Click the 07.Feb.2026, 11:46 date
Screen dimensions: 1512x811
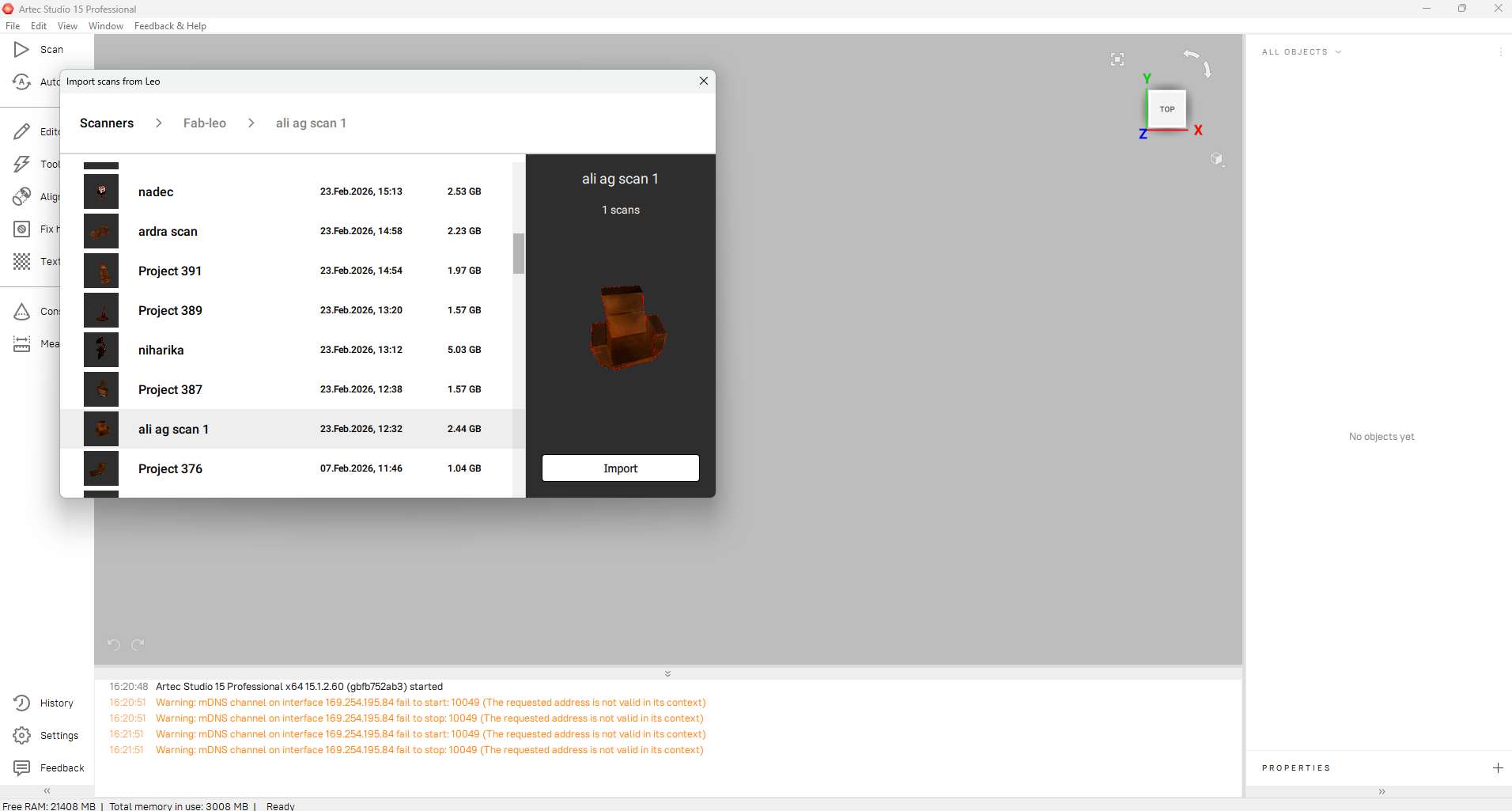click(361, 468)
